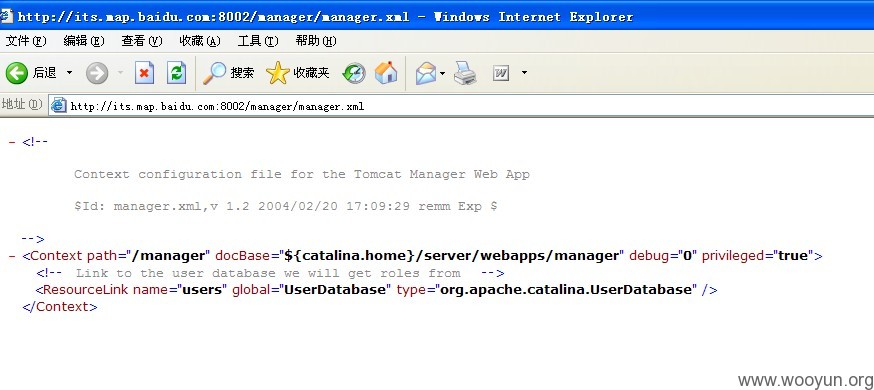Click the Mail envelope icon
Viewport: 874px width, 390px height.
(426, 73)
